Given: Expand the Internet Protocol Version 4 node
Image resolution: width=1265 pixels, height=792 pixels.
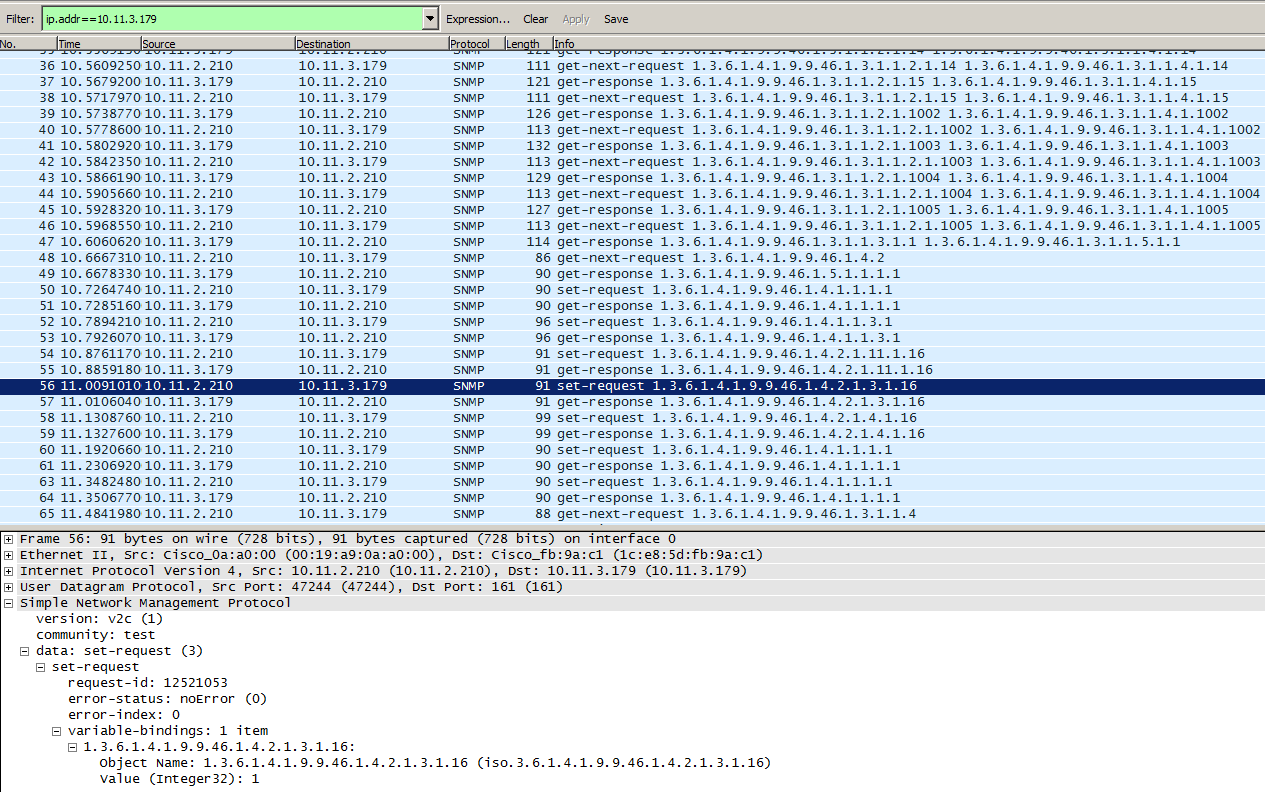Looking at the screenshot, I should click(x=9, y=571).
